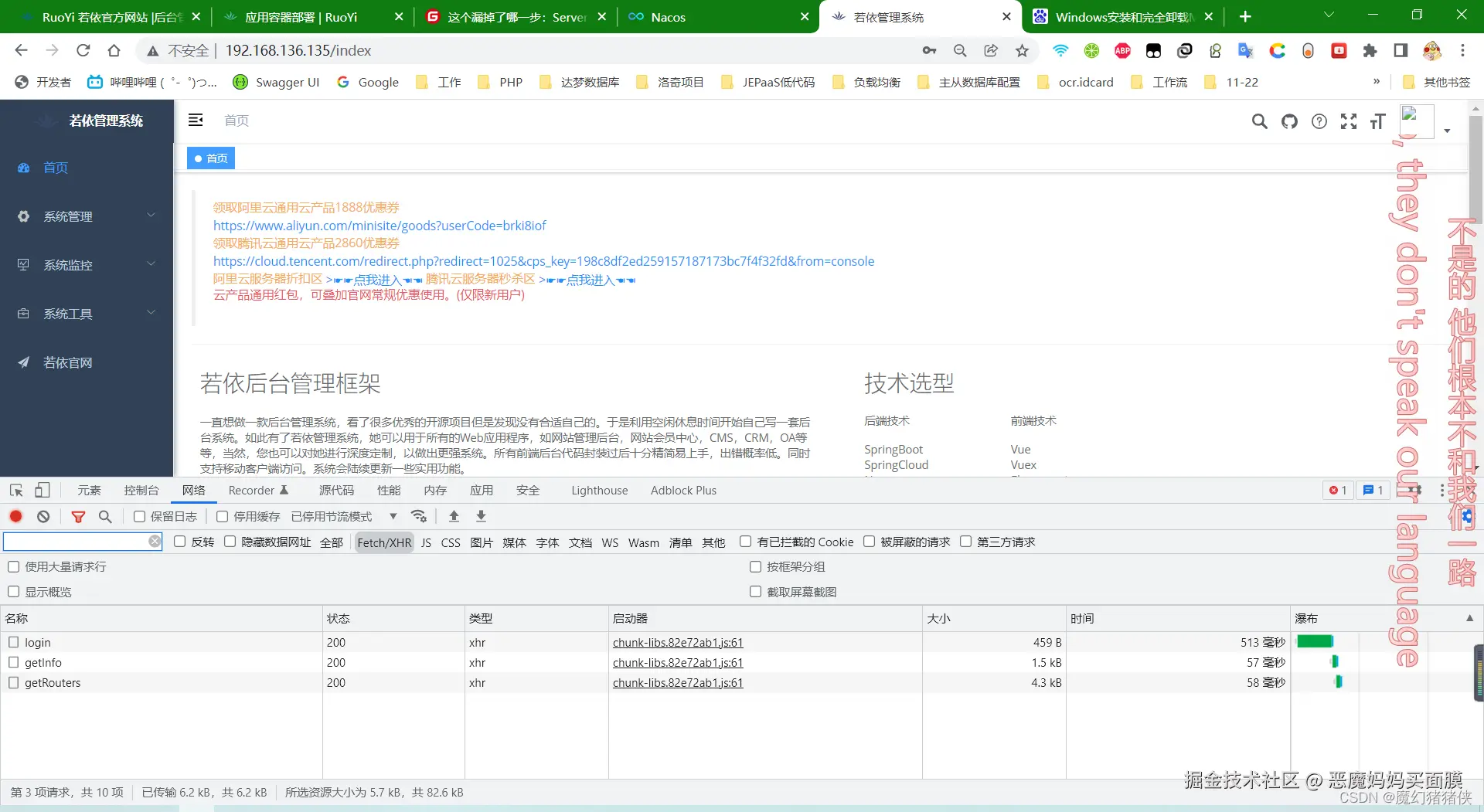The width and height of the screenshot is (1484, 812).
Task: Open the layout size text icon
Action: point(1378,121)
